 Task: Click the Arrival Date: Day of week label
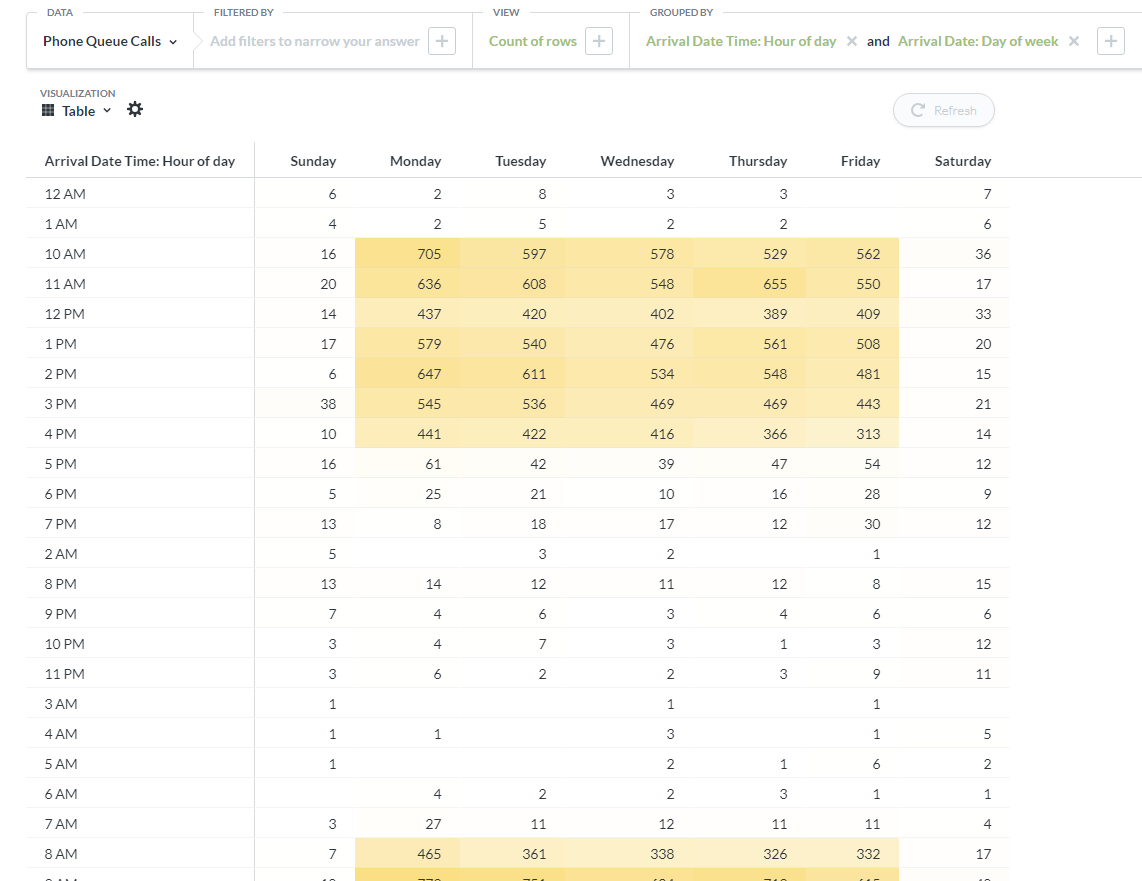978,41
